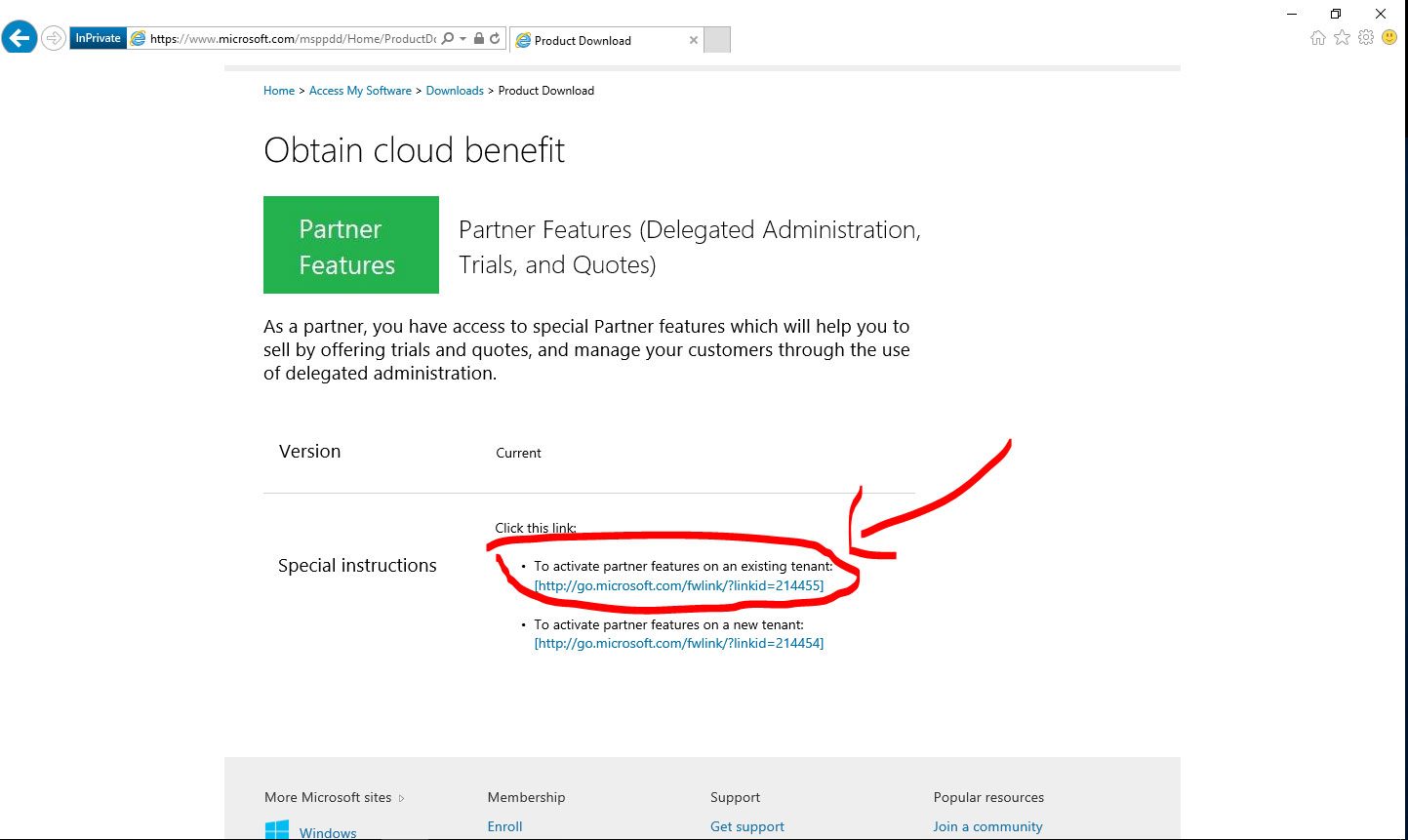
Task: Click the Windows logo icon in footer
Action: pos(277,831)
